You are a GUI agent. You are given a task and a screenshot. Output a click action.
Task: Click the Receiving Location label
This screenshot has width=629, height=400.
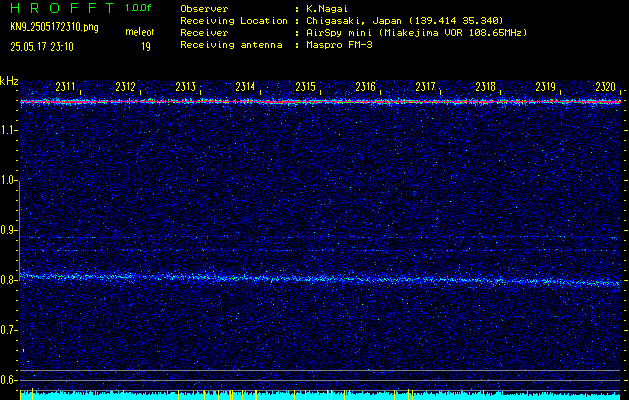pos(234,20)
